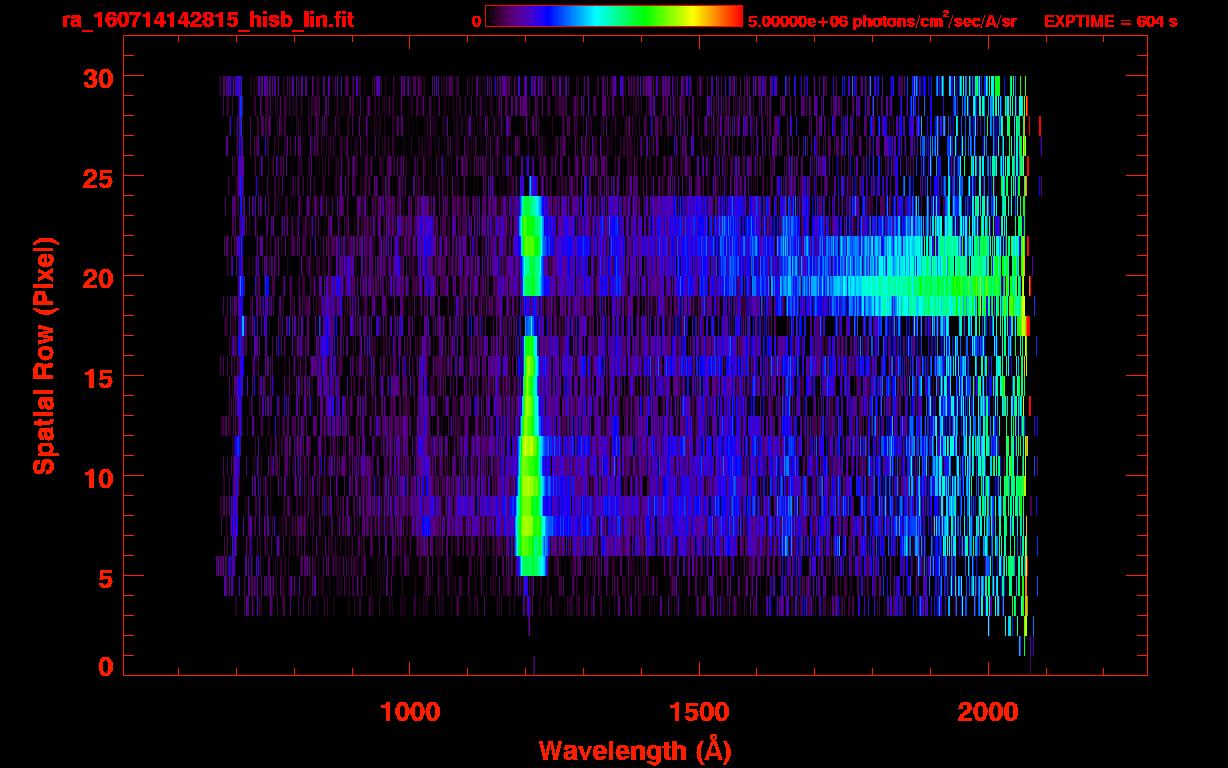Select the 1500 wavelength tick label
The width and height of the screenshot is (1228, 768).
[x=699, y=711]
